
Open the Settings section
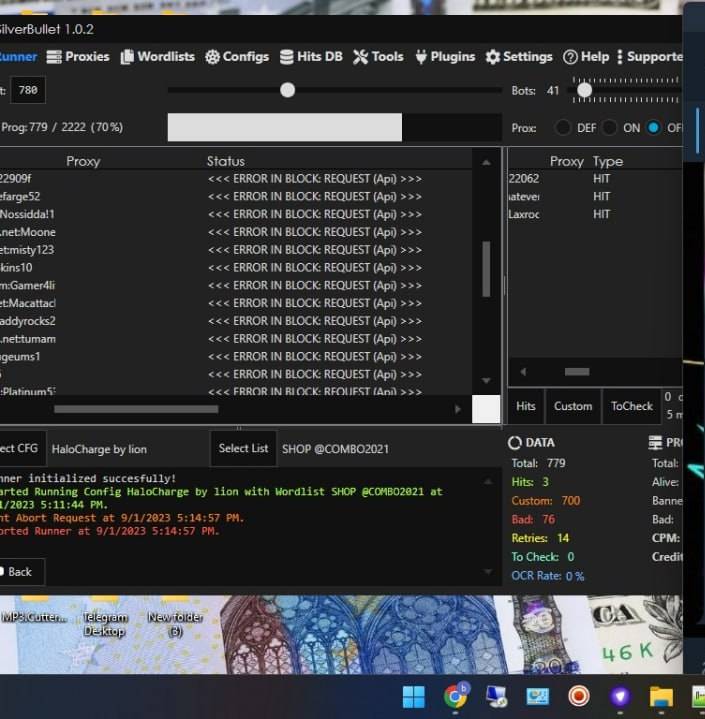click(519, 57)
